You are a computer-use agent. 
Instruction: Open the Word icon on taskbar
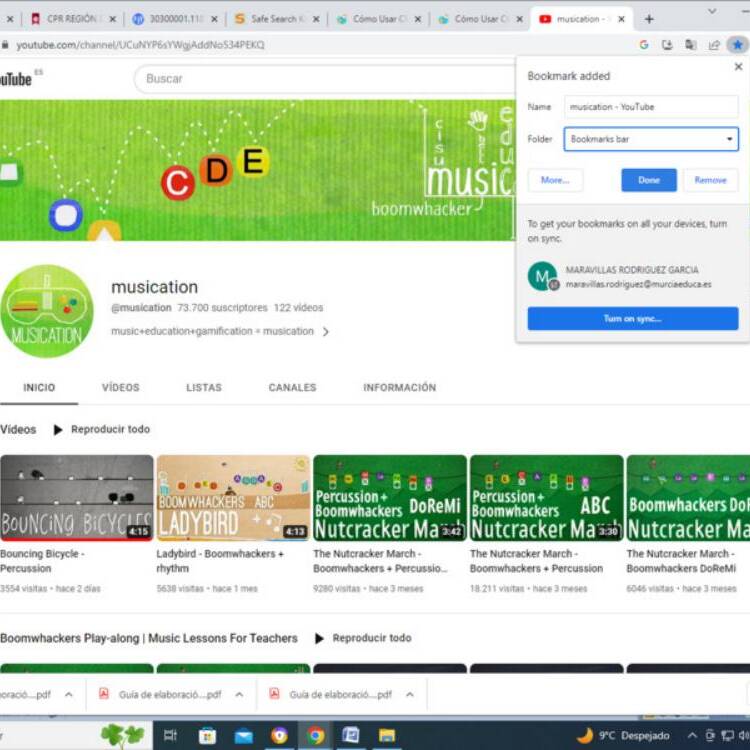coord(351,736)
